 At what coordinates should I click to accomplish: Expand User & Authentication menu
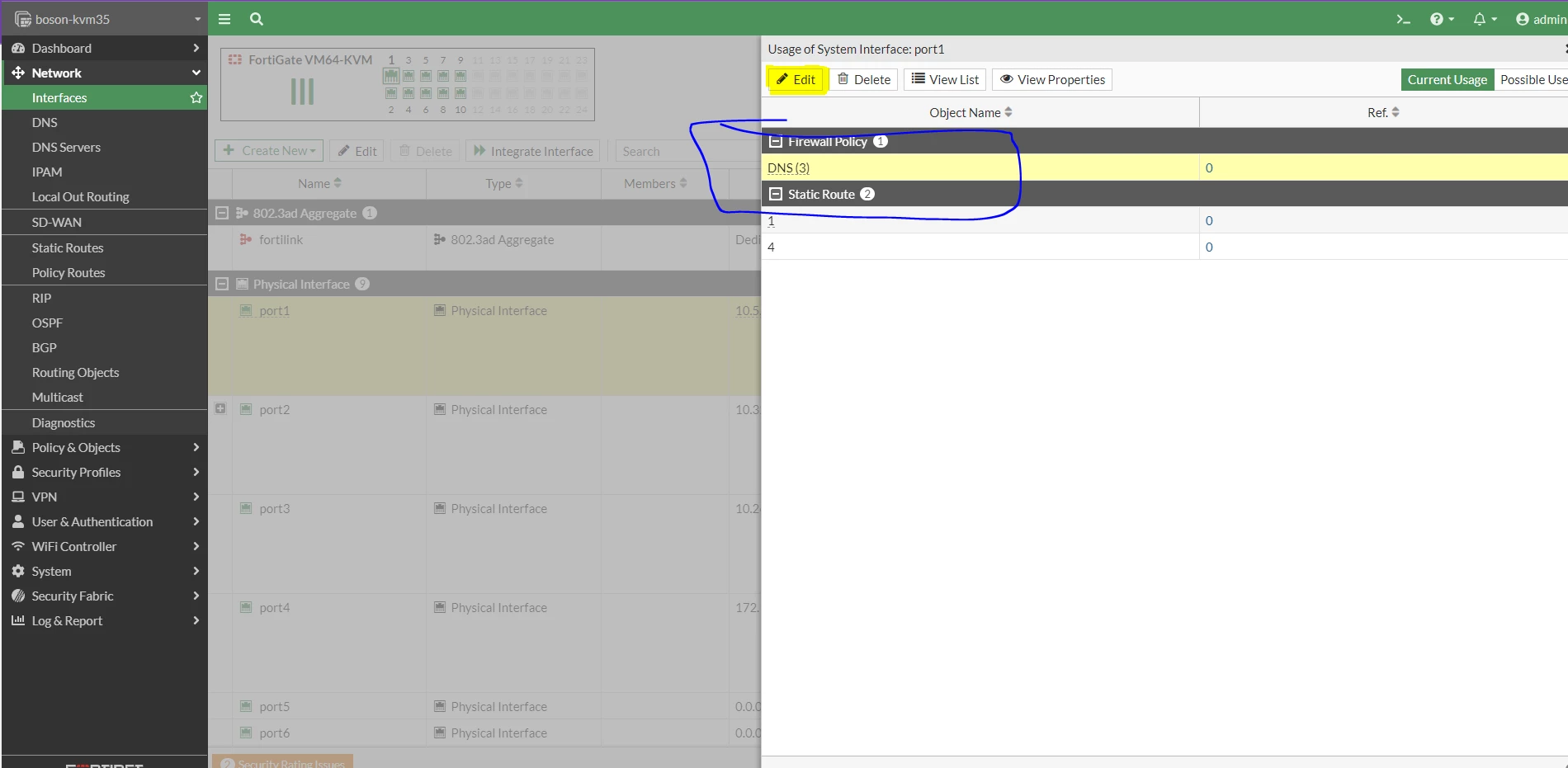tap(105, 521)
